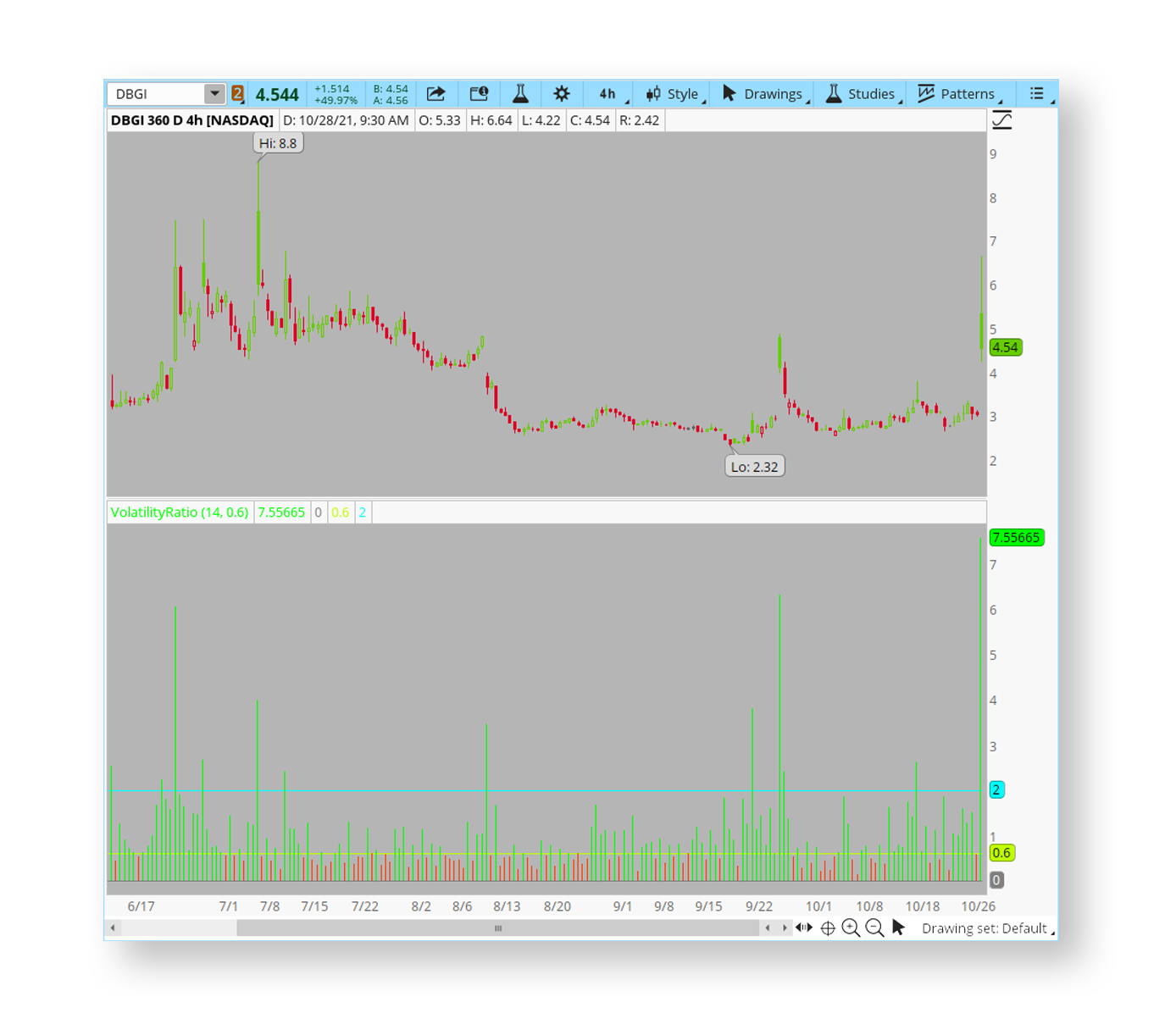The width and height of the screenshot is (1176, 1030).
Task: Open the chart describer icon
Action: [479, 94]
